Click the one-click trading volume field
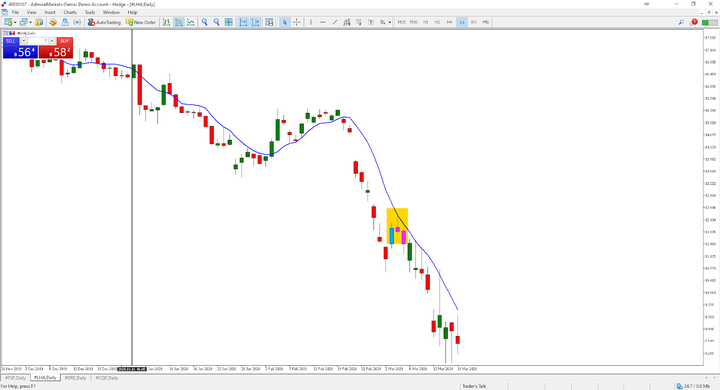Viewport: 720px width, 390px height. (38, 41)
